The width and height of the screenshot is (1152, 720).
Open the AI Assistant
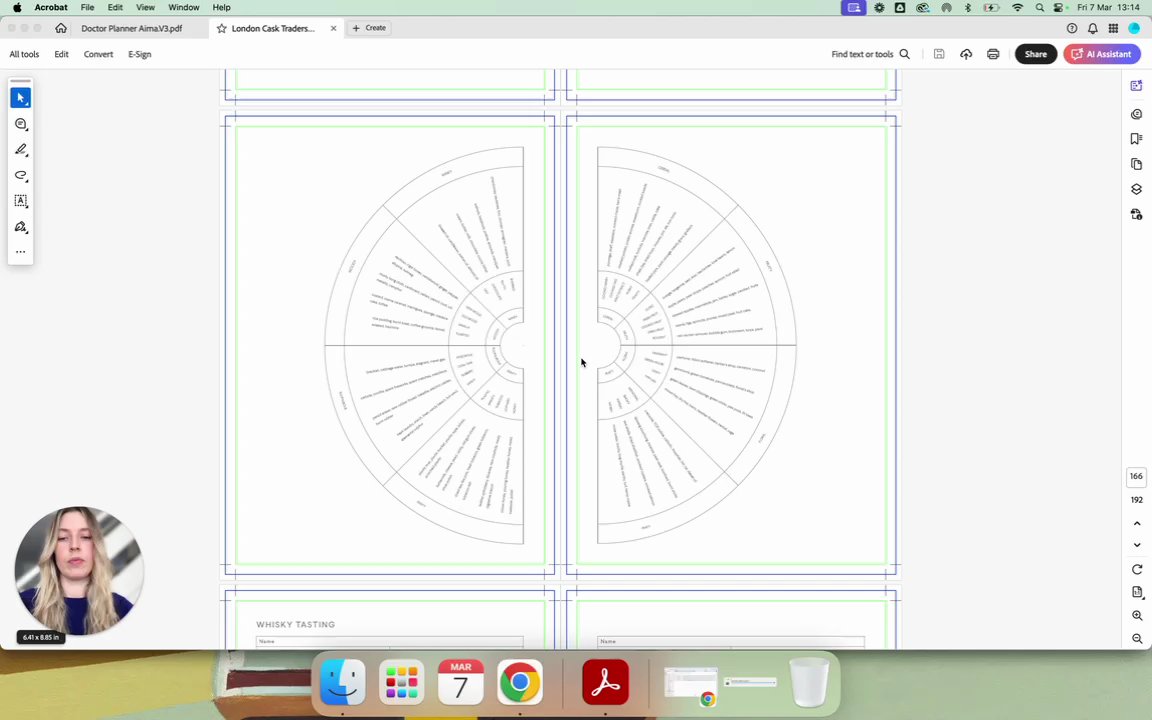(x=1102, y=54)
